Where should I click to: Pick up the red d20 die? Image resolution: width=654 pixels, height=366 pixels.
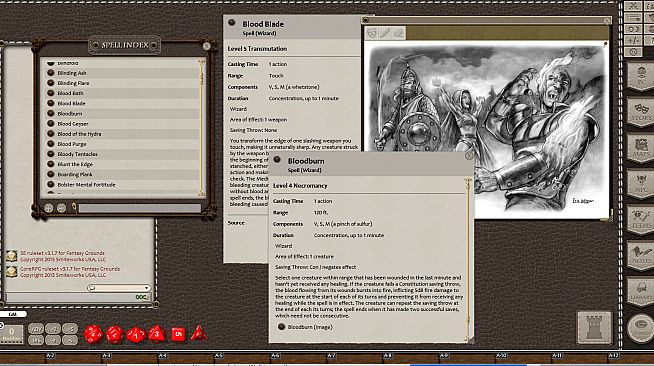tap(93, 334)
